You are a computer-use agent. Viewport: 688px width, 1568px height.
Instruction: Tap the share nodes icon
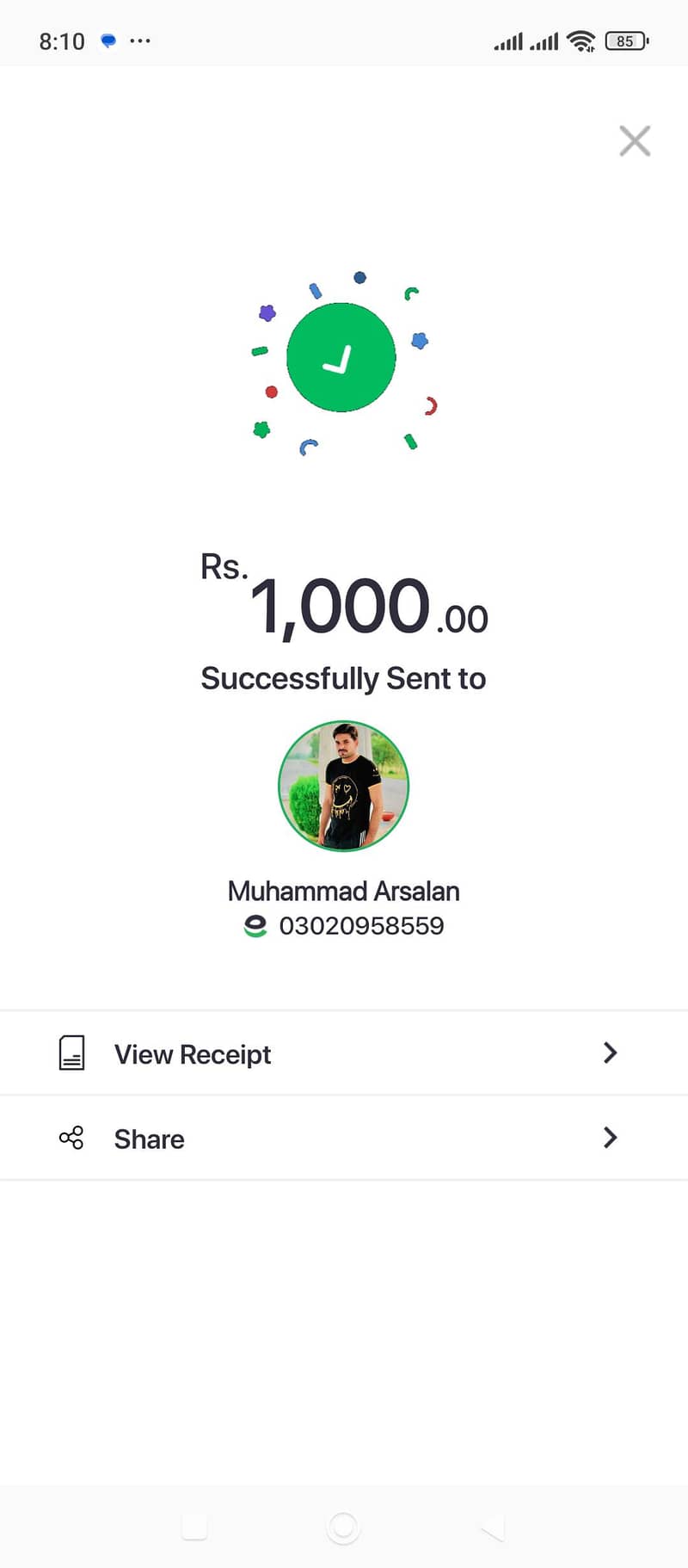[71, 1138]
